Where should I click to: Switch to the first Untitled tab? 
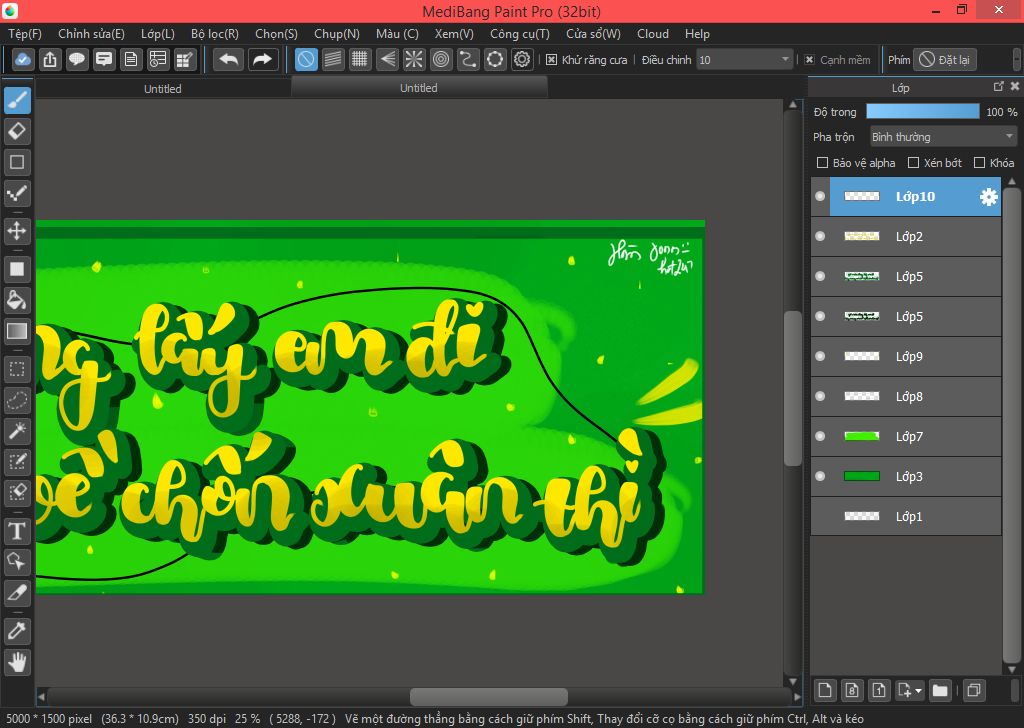click(x=162, y=88)
